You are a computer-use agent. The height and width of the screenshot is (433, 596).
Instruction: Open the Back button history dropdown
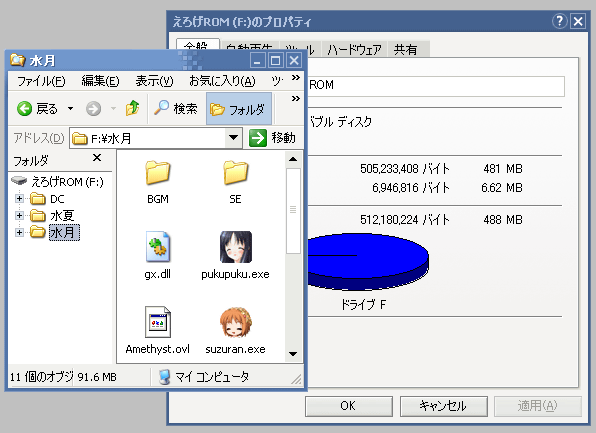coord(70,109)
